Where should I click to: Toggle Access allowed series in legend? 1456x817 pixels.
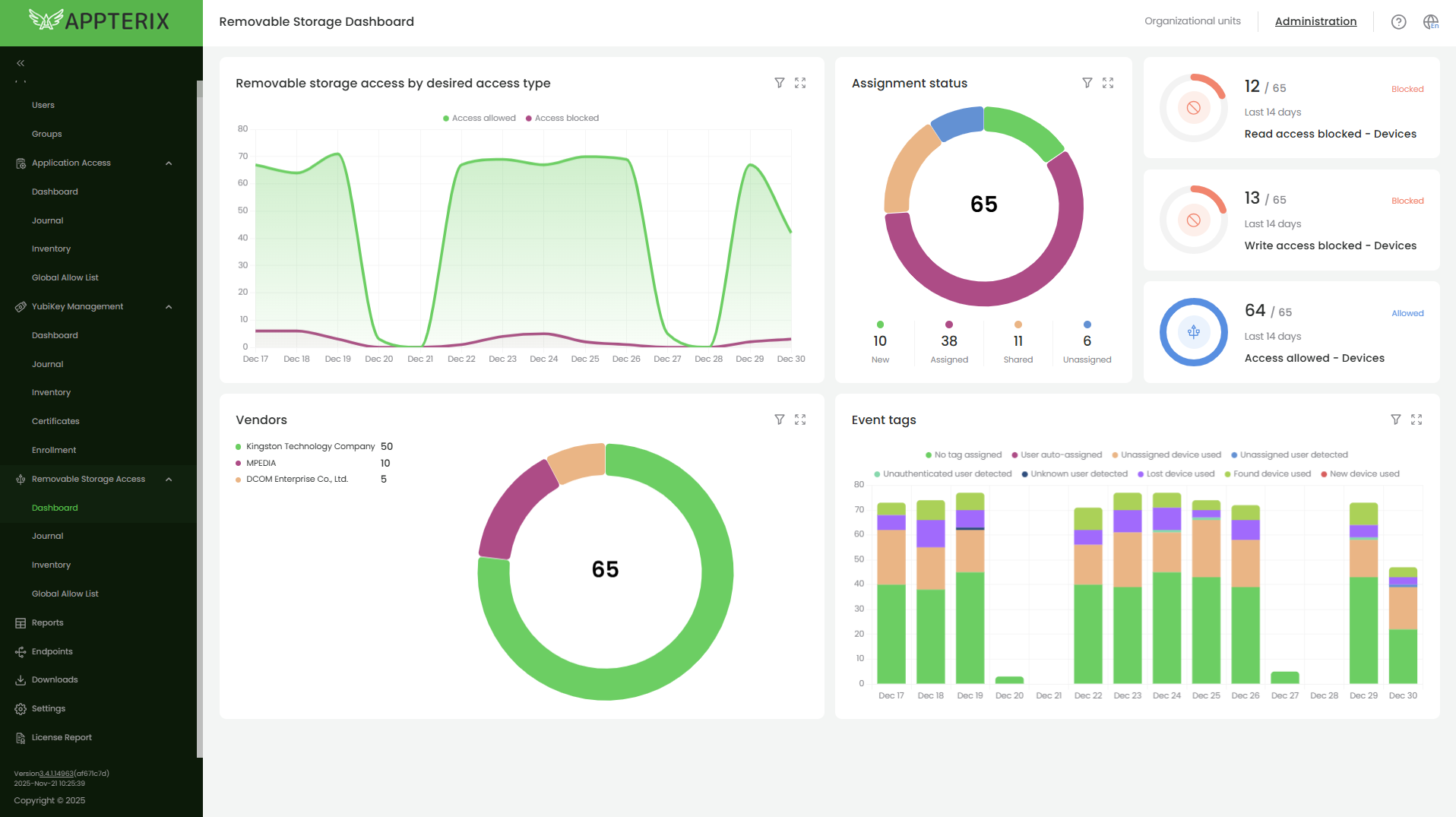[x=480, y=118]
